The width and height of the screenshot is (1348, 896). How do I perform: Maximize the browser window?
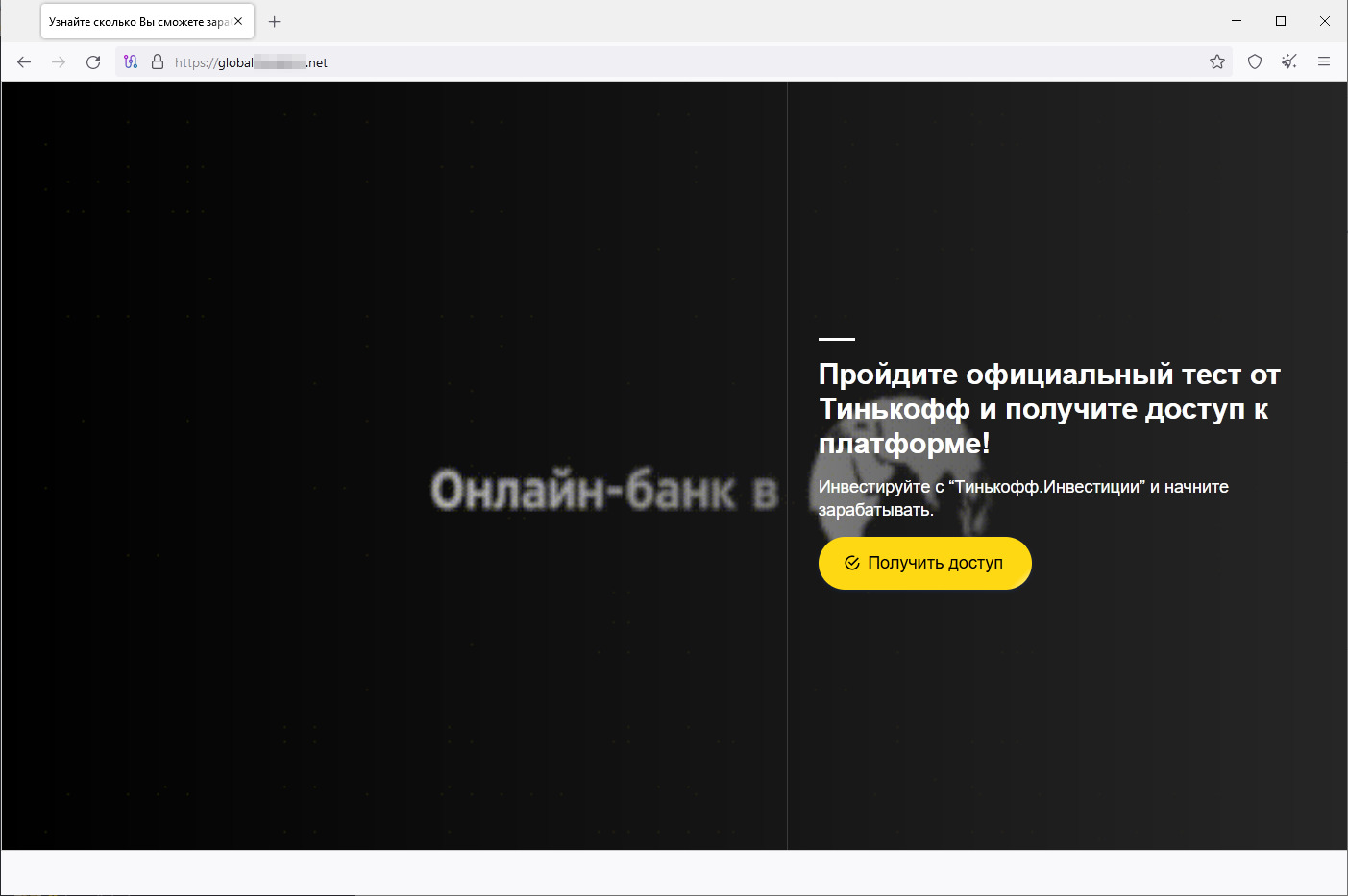pos(1279,20)
